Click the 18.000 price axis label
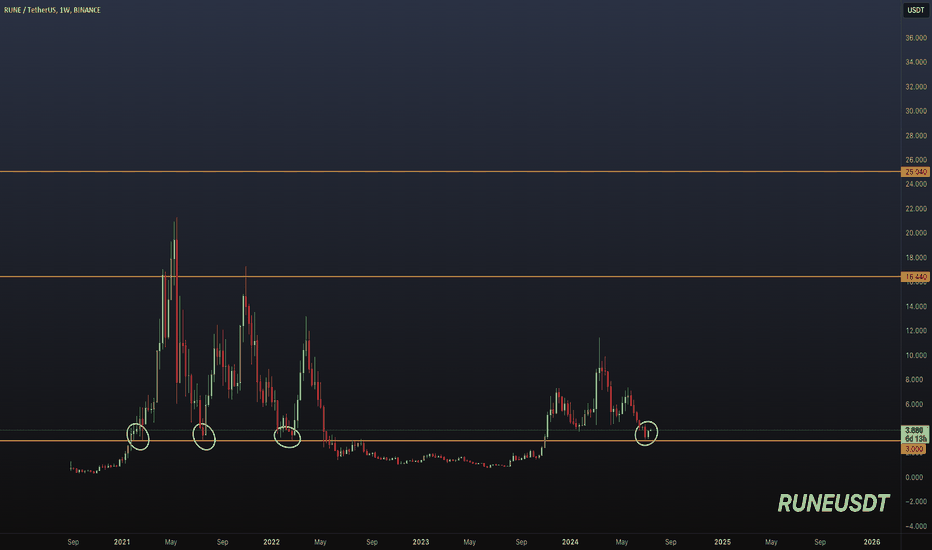The image size is (932, 550). click(x=915, y=257)
